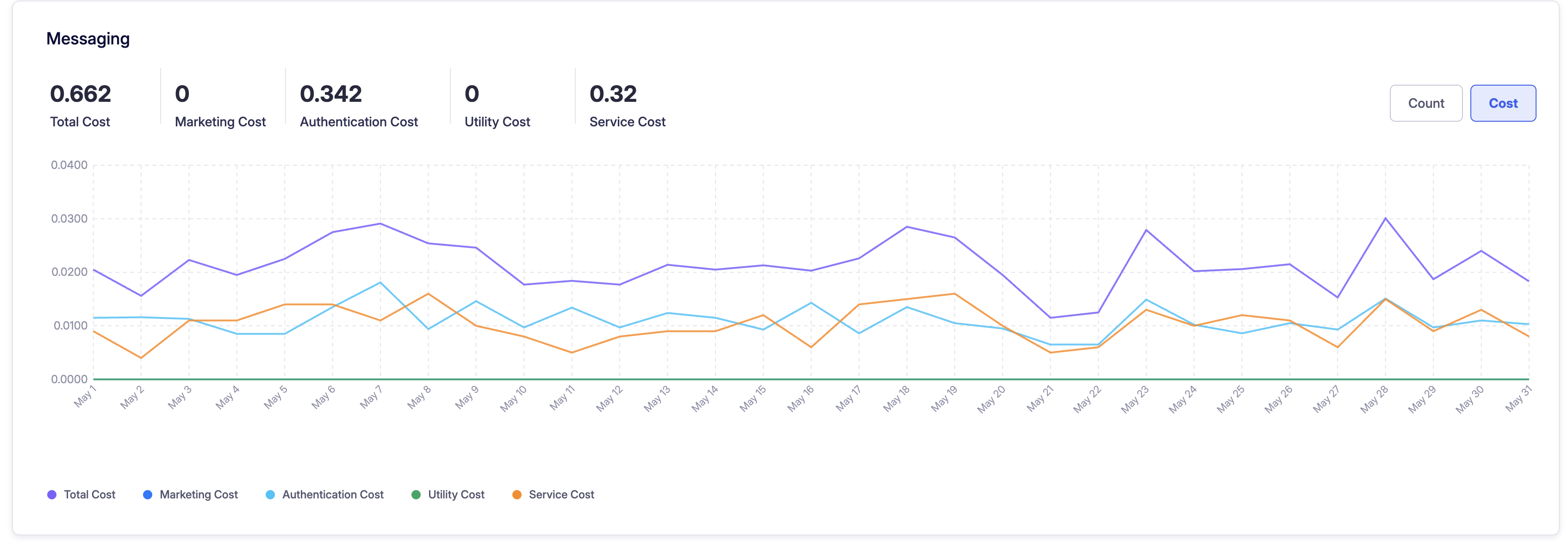Click the 0.0300 y-axis label
The height and width of the screenshot is (547, 1568).
click(x=69, y=218)
